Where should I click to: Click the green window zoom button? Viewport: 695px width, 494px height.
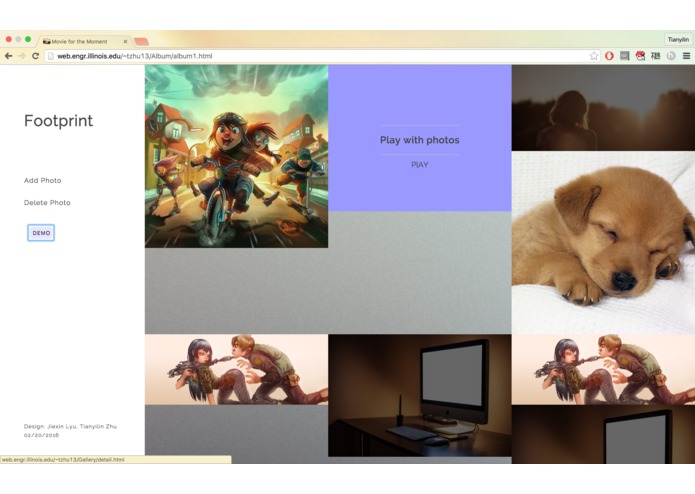[28, 39]
